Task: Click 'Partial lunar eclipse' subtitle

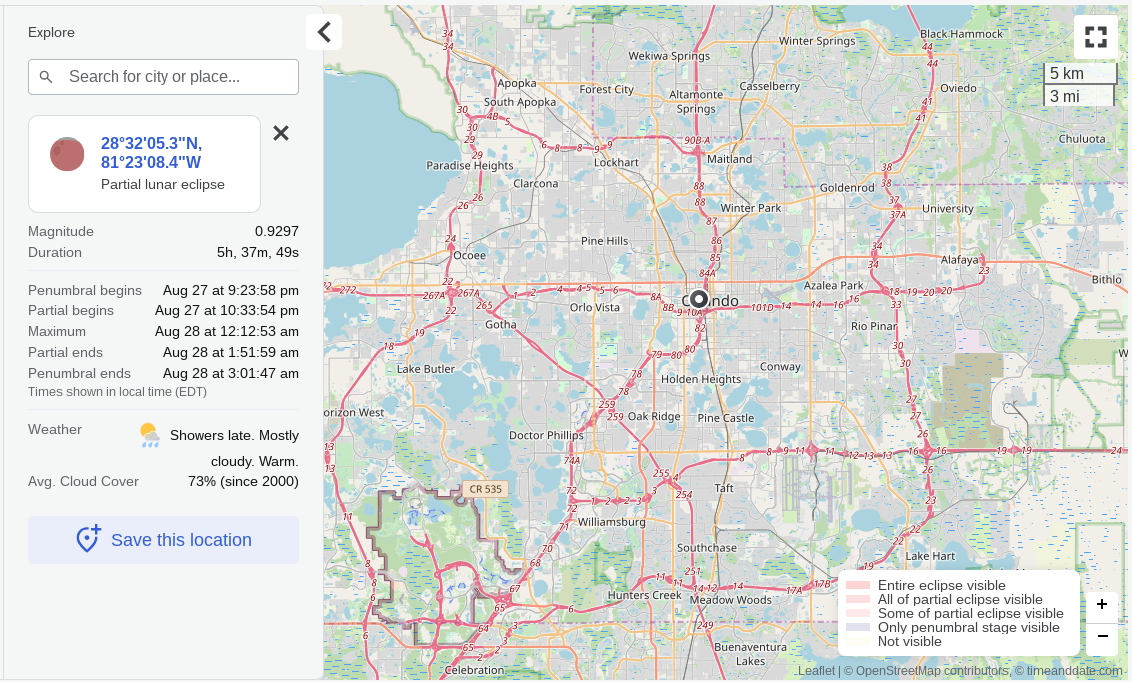Action: tap(162, 184)
